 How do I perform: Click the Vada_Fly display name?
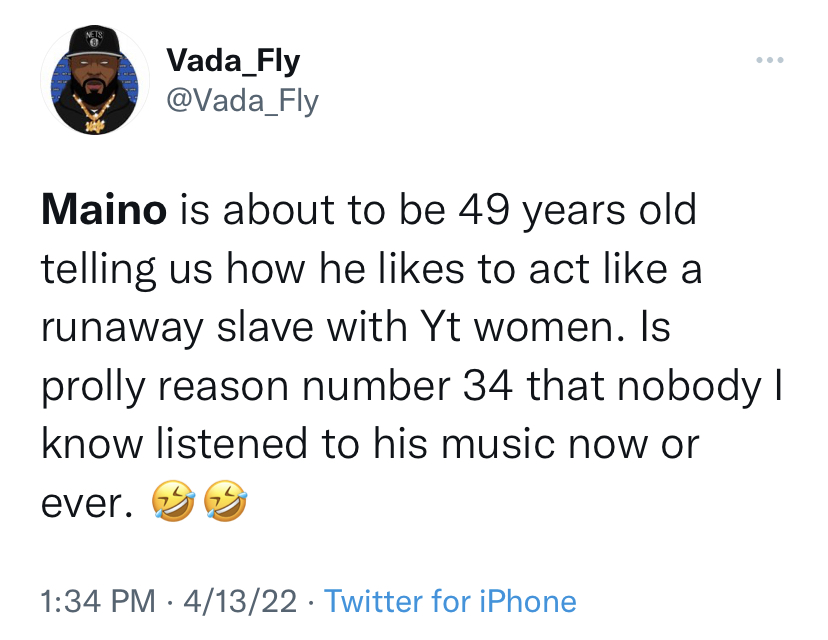pyautogui.click(x=234, y=60)
